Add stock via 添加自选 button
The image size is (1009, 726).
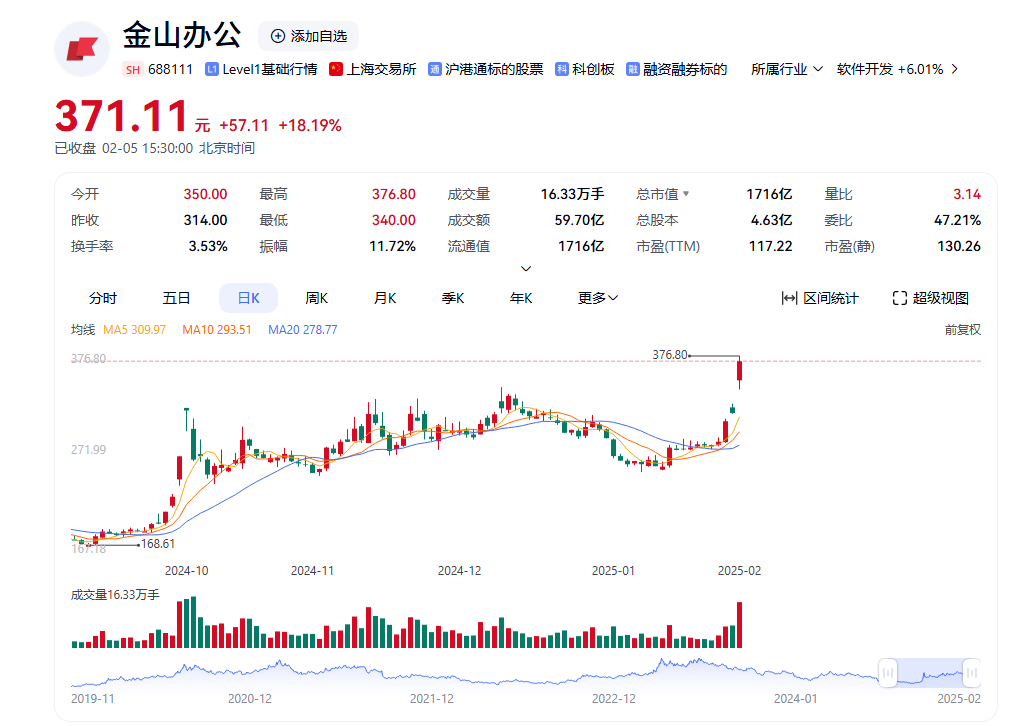coord(309,36)
